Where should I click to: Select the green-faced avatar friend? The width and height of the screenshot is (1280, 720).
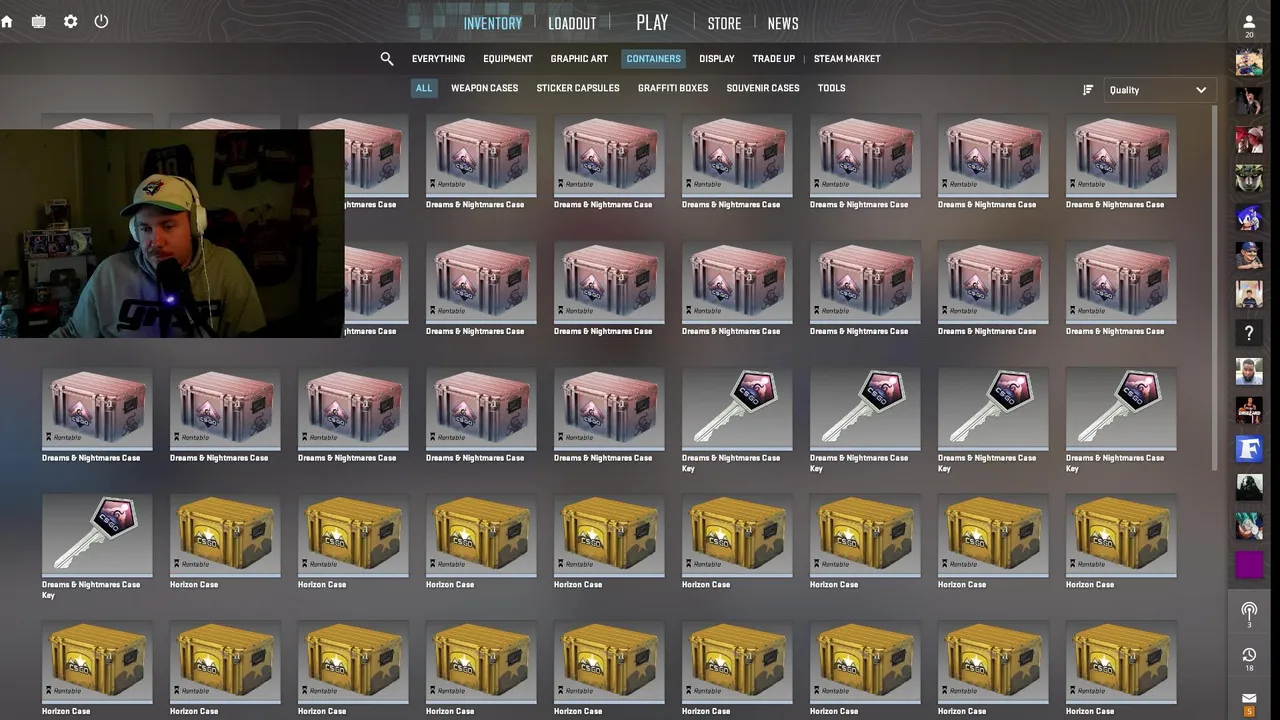point(1249,178)
